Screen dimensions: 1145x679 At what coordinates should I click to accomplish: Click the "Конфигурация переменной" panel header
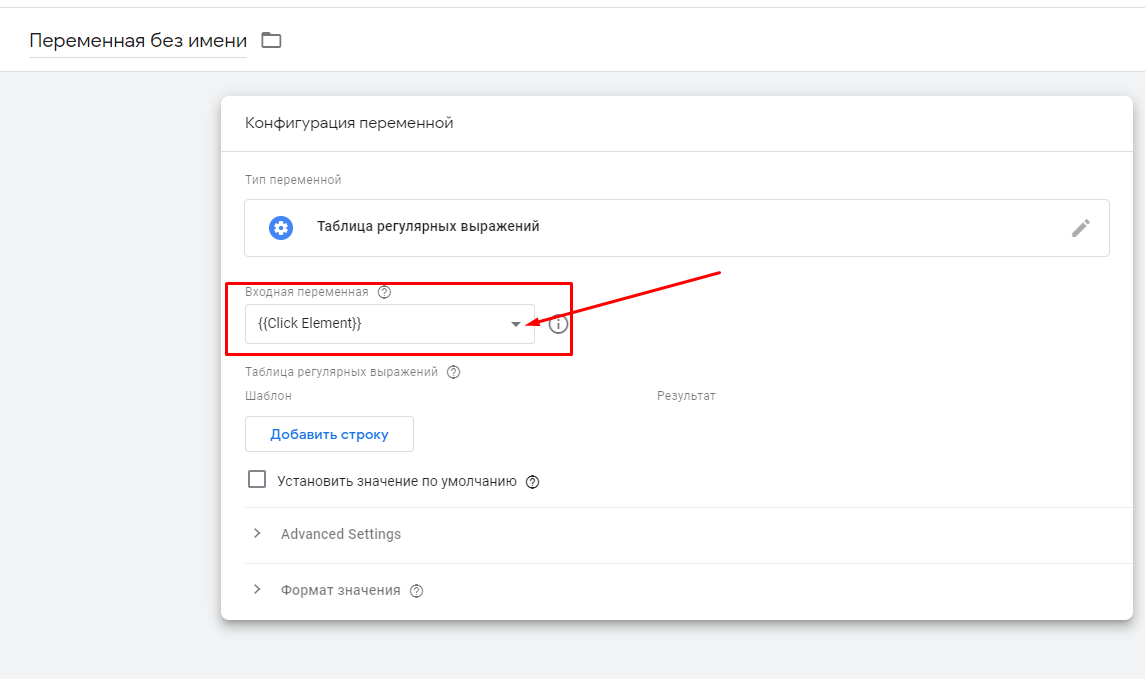tap(349, 123)
